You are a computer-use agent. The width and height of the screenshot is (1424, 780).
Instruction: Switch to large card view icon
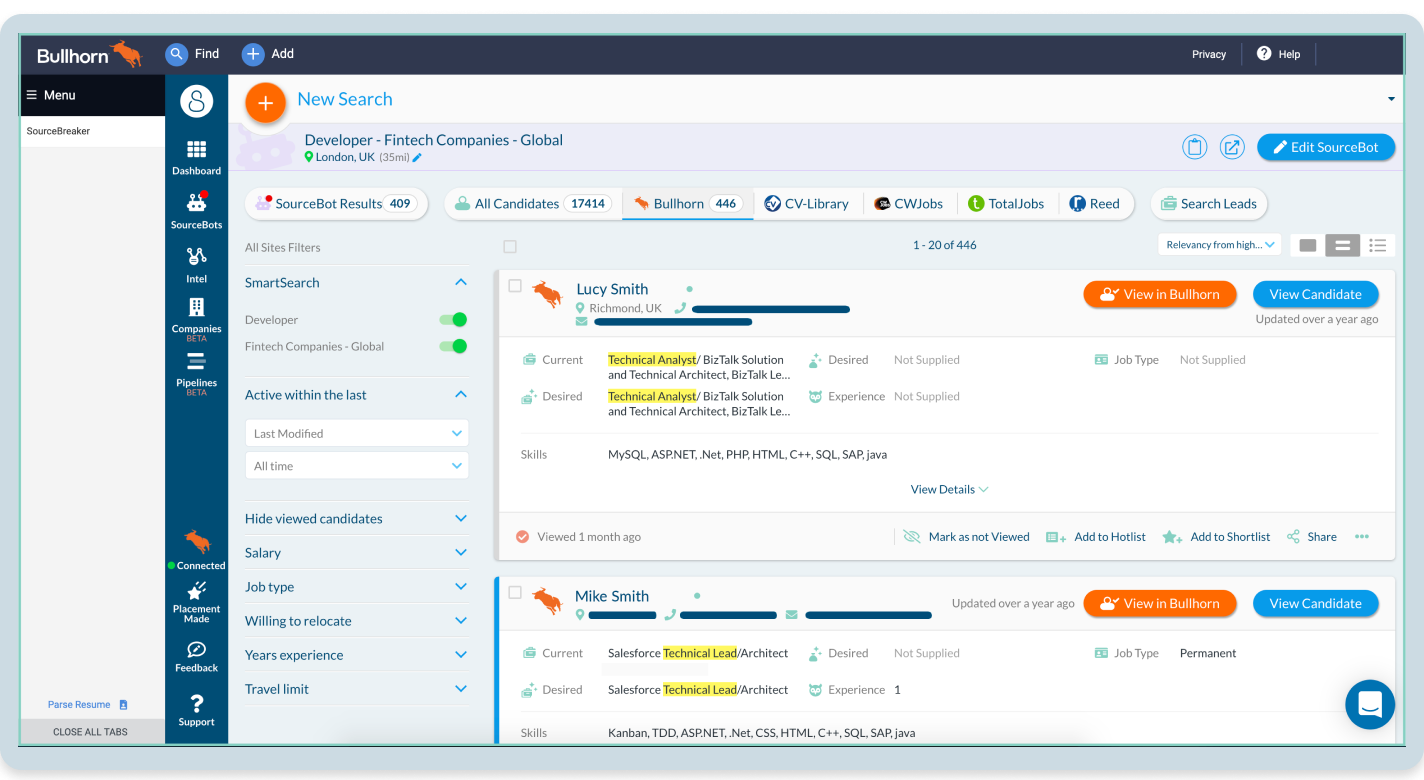click(1307, 245)
